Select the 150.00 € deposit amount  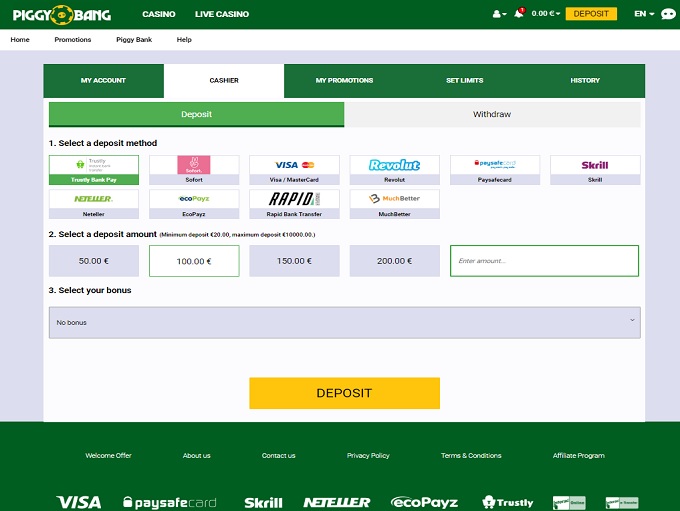point(294,260)
